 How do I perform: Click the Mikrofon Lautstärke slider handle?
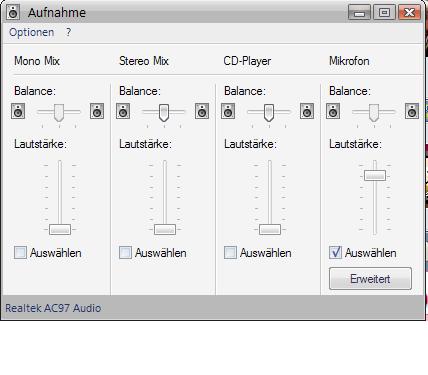pos(375,175)
